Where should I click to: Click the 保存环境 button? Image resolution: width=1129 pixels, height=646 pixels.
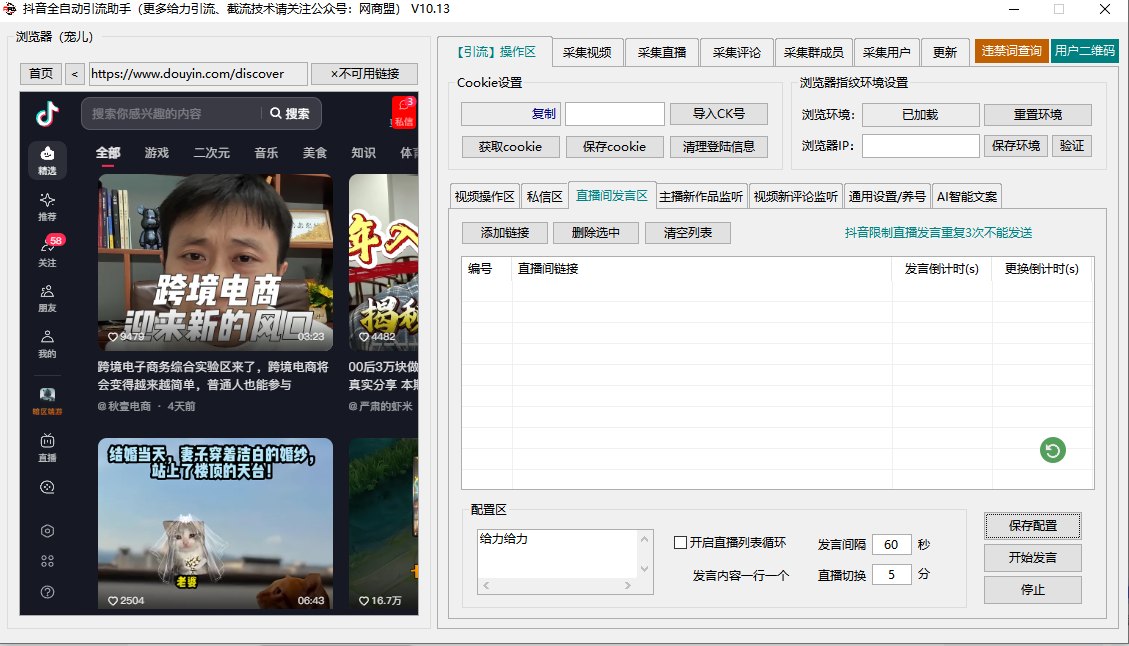tap(1016, 145)
